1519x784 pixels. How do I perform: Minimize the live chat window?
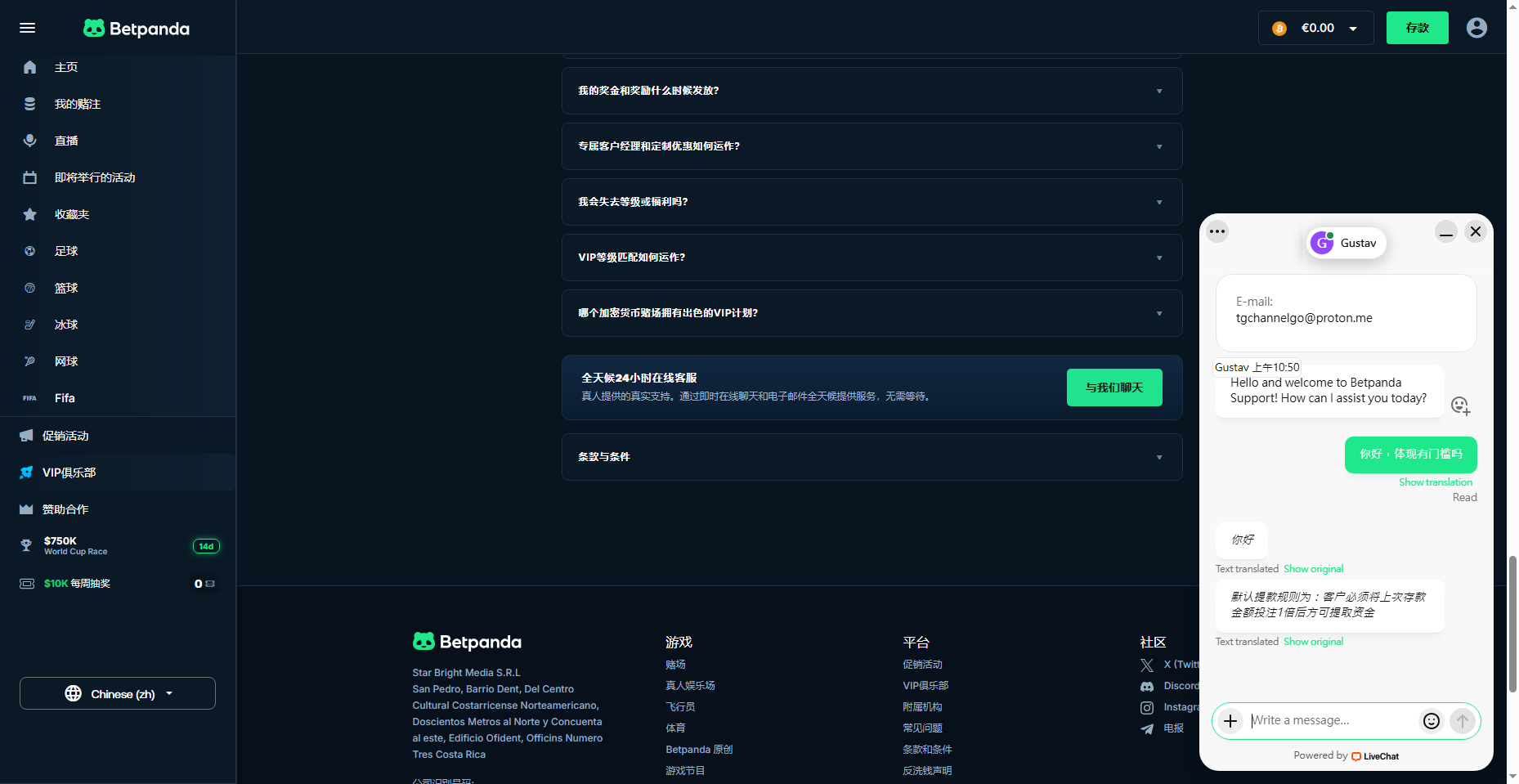(x=1446, y=231)
